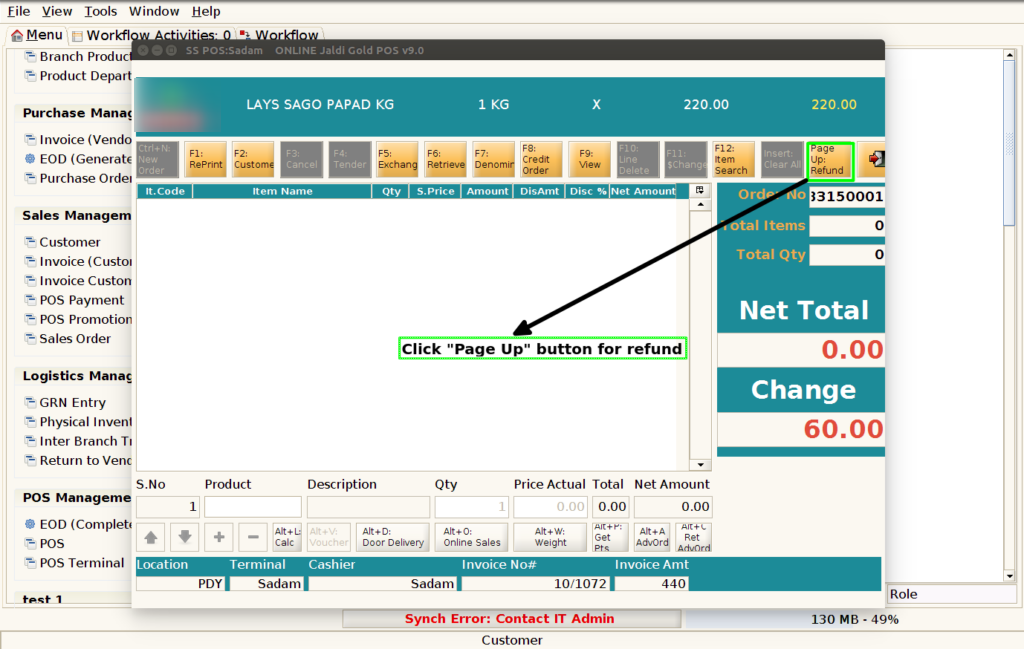Click item table scroll-down arrow

(700, 465)
